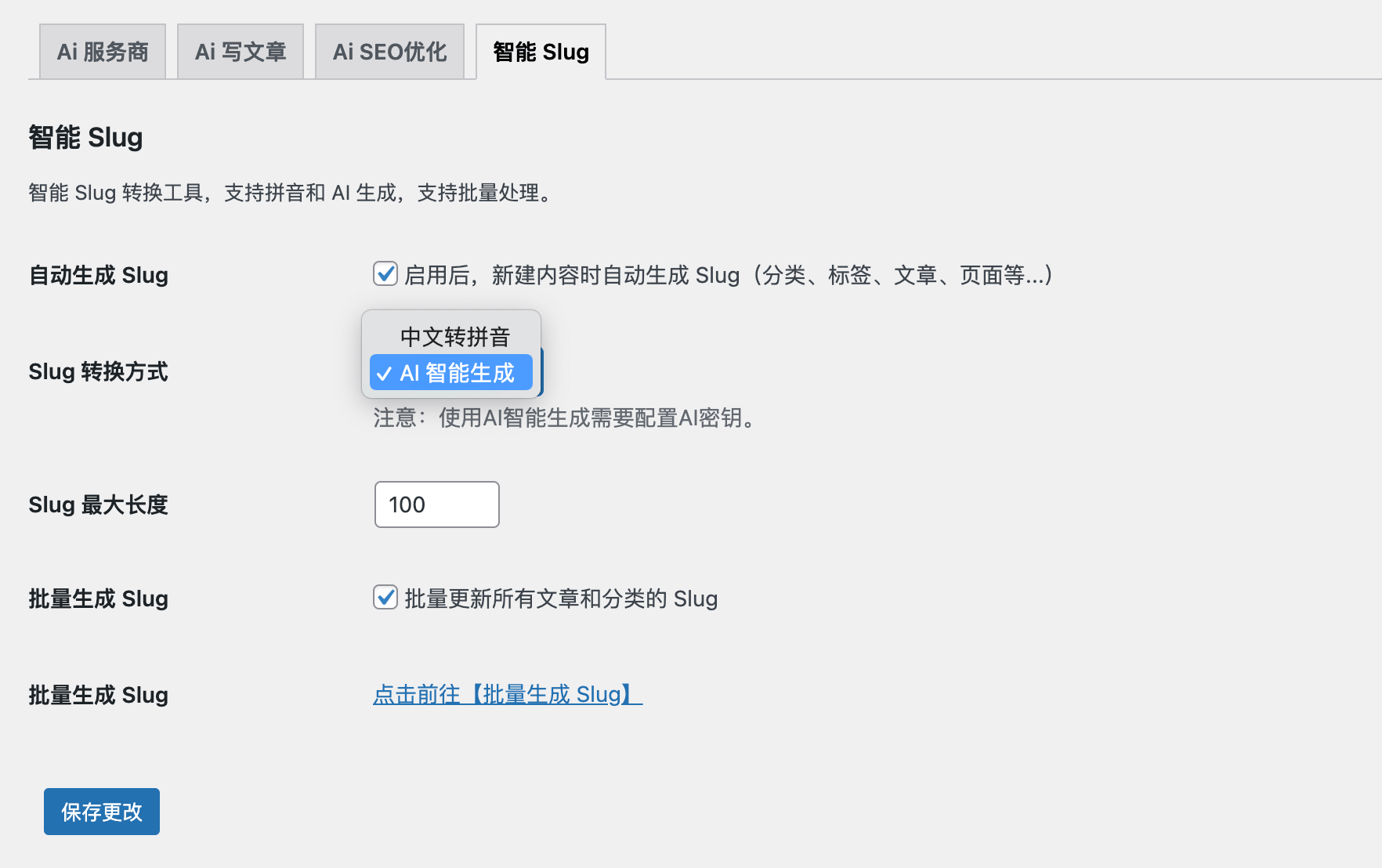
Task: Click the 智能 Slug section title
Action: pos(86,138)
